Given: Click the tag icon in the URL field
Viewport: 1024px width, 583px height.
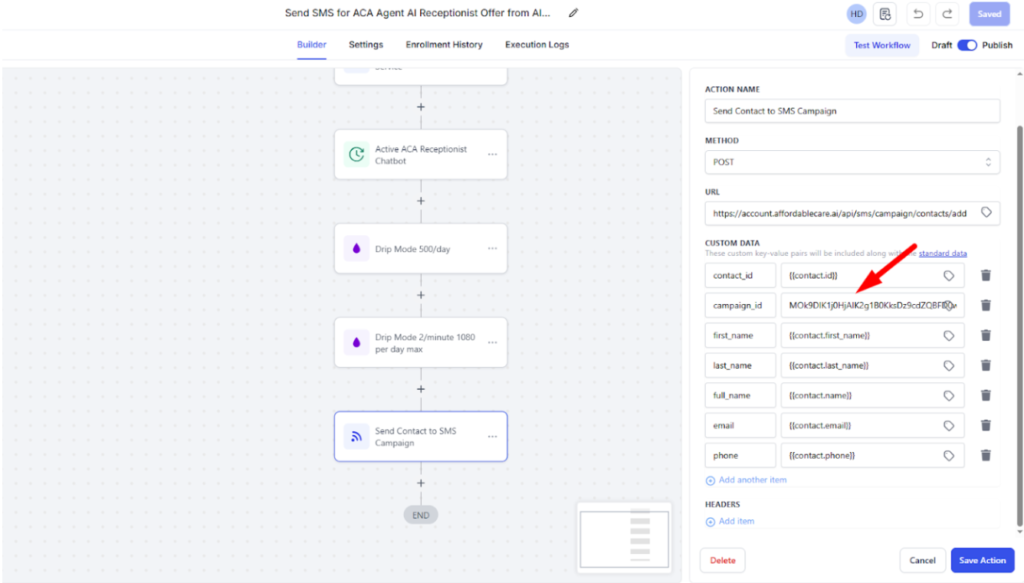Looking at the screenshot, I should pyautogui.click(x=986, y=212).
